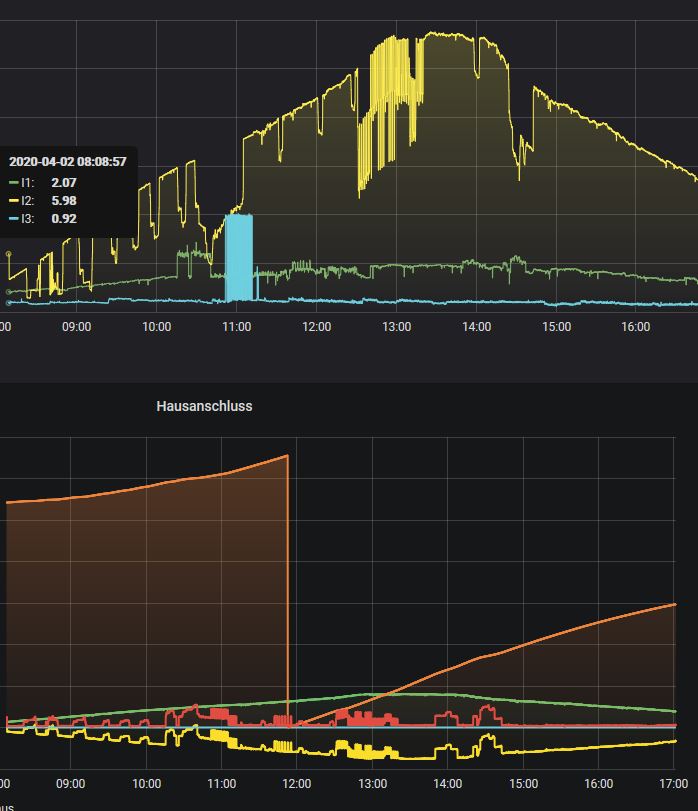Open the Hausanschluss panel title menu

(204, 406)
